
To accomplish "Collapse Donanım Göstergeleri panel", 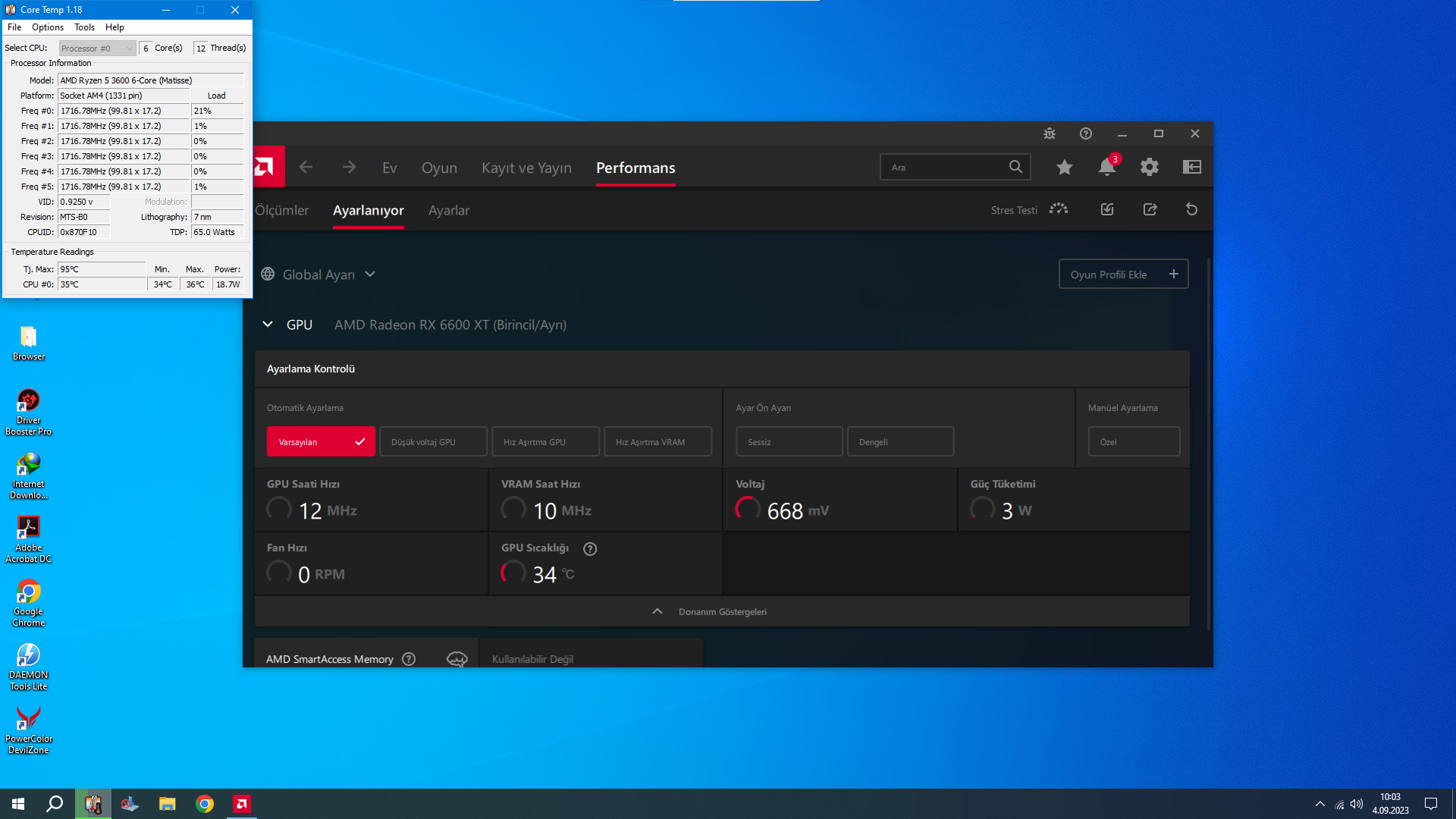I will [722, 611].
